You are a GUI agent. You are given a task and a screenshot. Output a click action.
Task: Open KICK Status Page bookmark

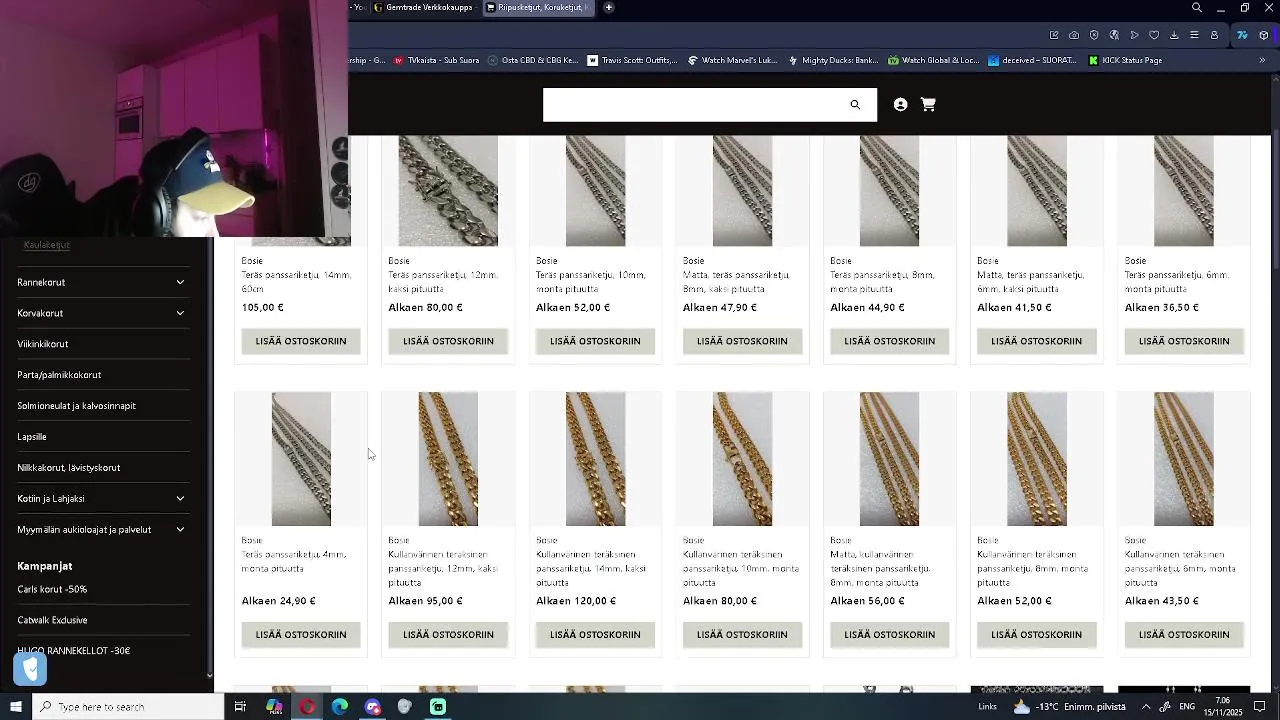pos(1125,60)
